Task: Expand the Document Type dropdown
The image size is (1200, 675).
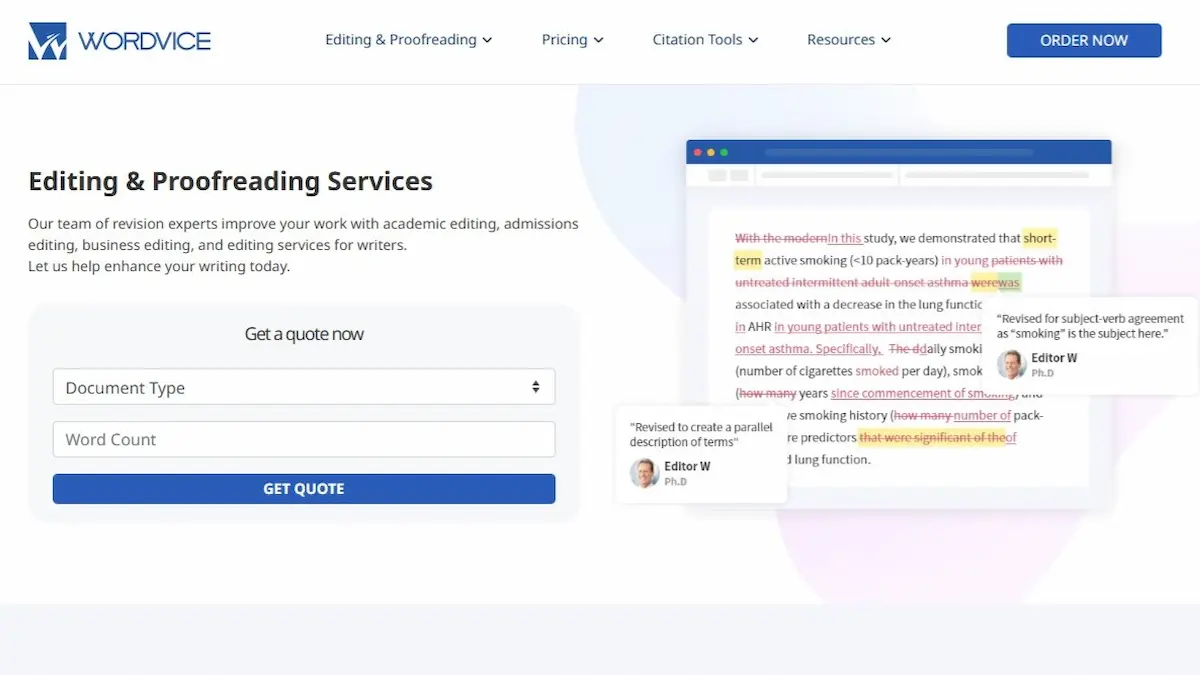Action: click(304, 387)
